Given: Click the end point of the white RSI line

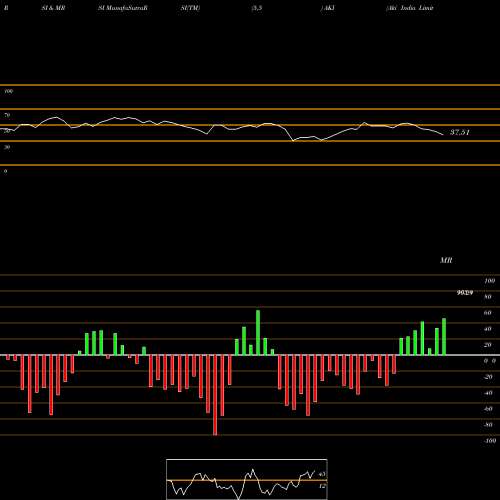Looking at the screenshot, I should (x=443, y=134).
